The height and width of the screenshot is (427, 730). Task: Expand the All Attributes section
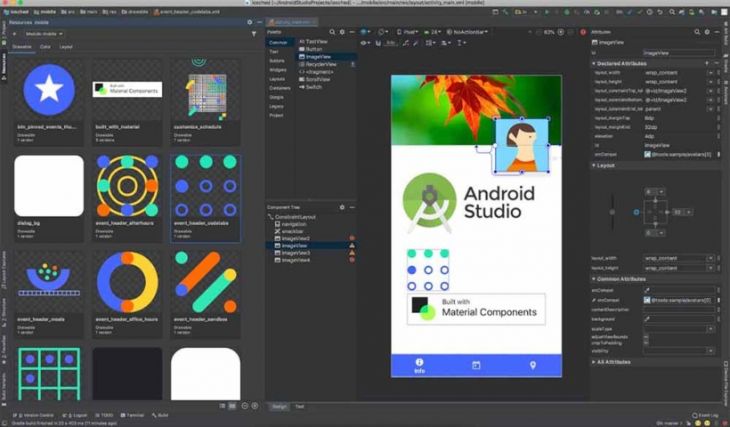(x=594, y=362)
